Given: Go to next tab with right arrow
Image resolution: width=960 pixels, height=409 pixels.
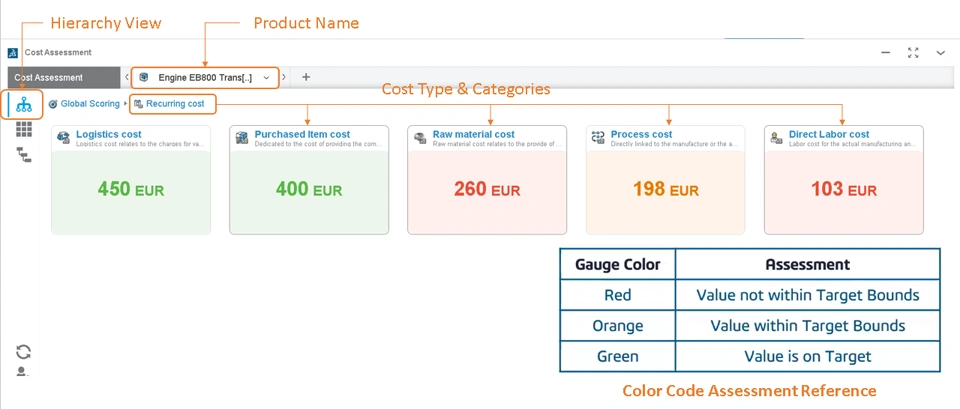Looking at the screenshot, I should pyautogui.click(x=283, y=78).
